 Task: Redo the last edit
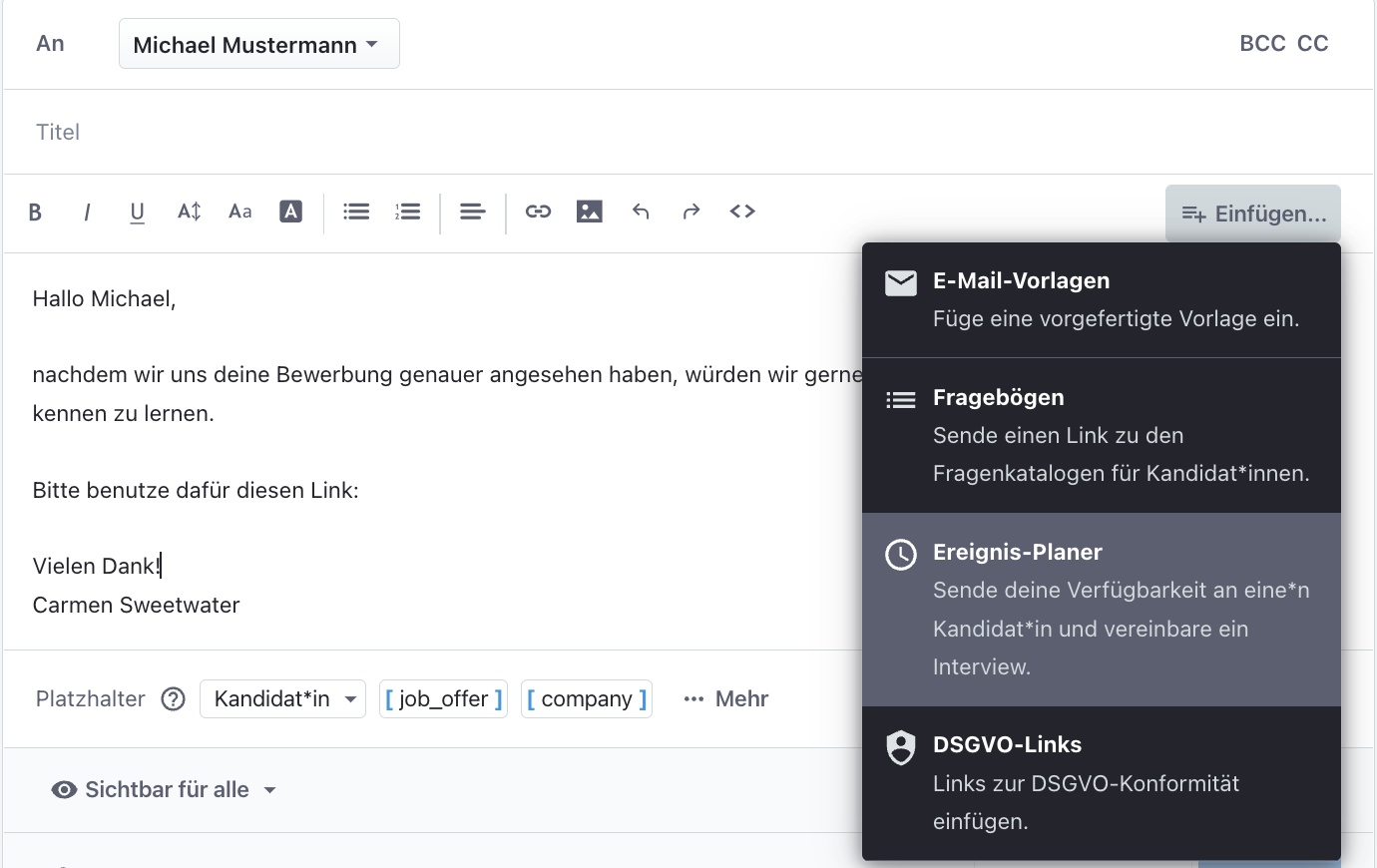(691, 212)
